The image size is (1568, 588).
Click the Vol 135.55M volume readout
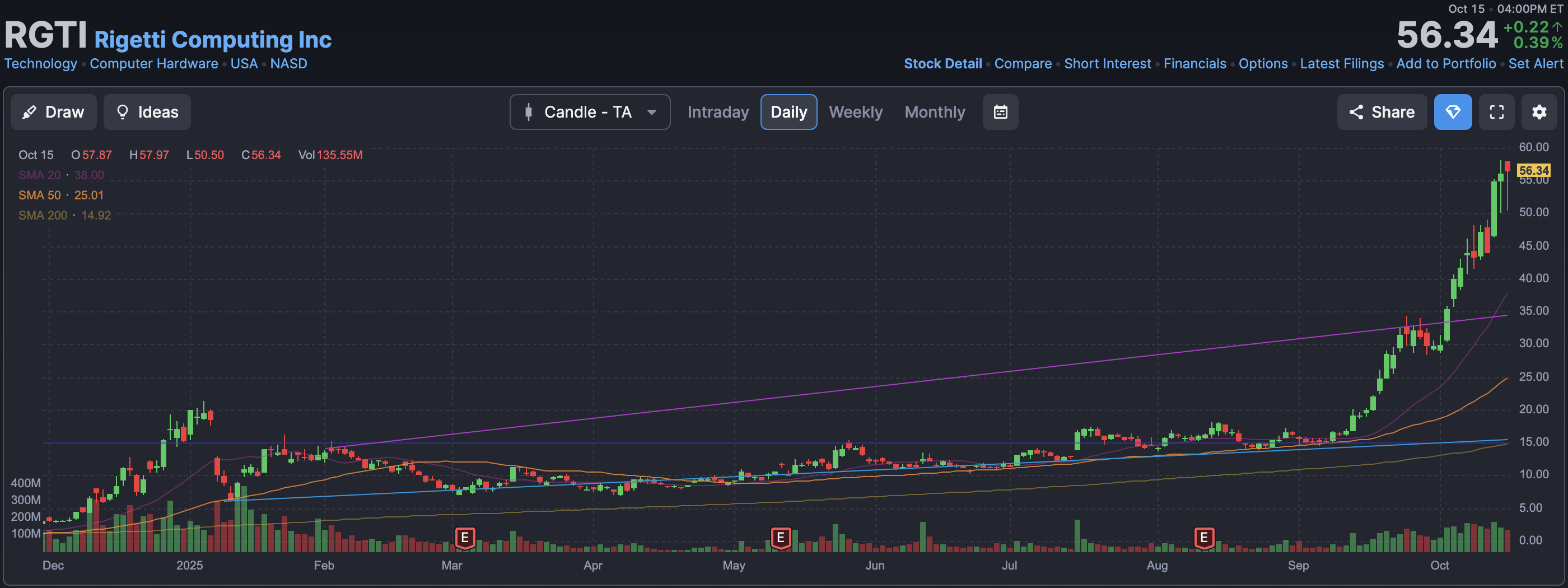click(x=330, y=155)
